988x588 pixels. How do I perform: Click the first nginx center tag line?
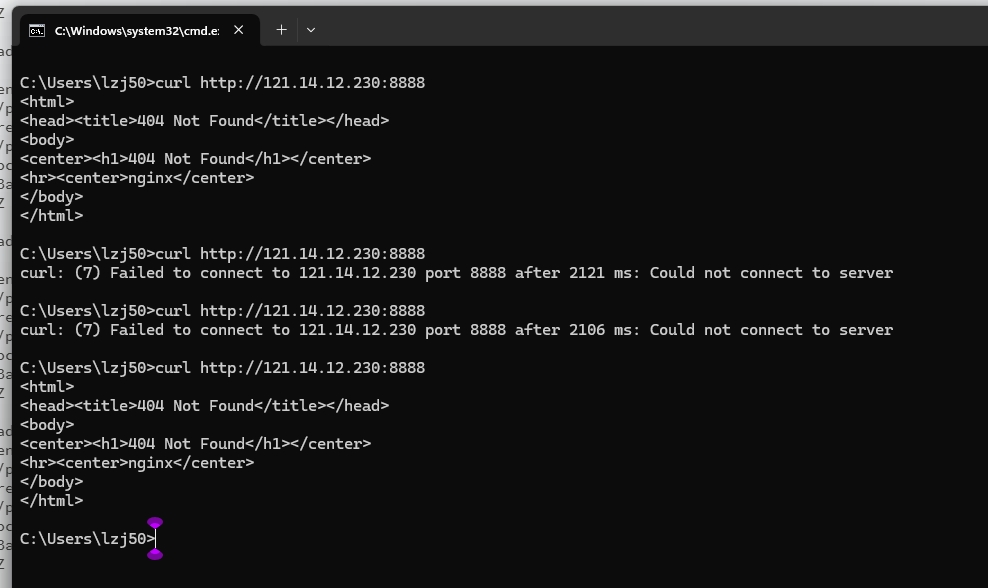point(137,178)
